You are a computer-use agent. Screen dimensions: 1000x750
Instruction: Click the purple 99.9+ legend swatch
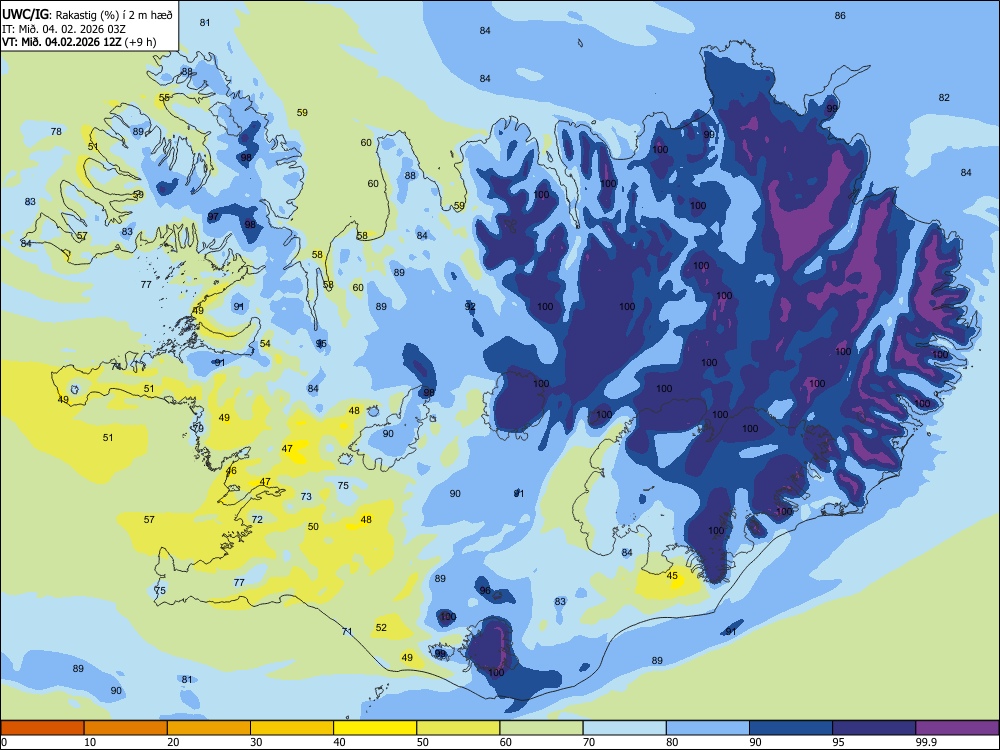pyautogui.click(x=957, y=728)
